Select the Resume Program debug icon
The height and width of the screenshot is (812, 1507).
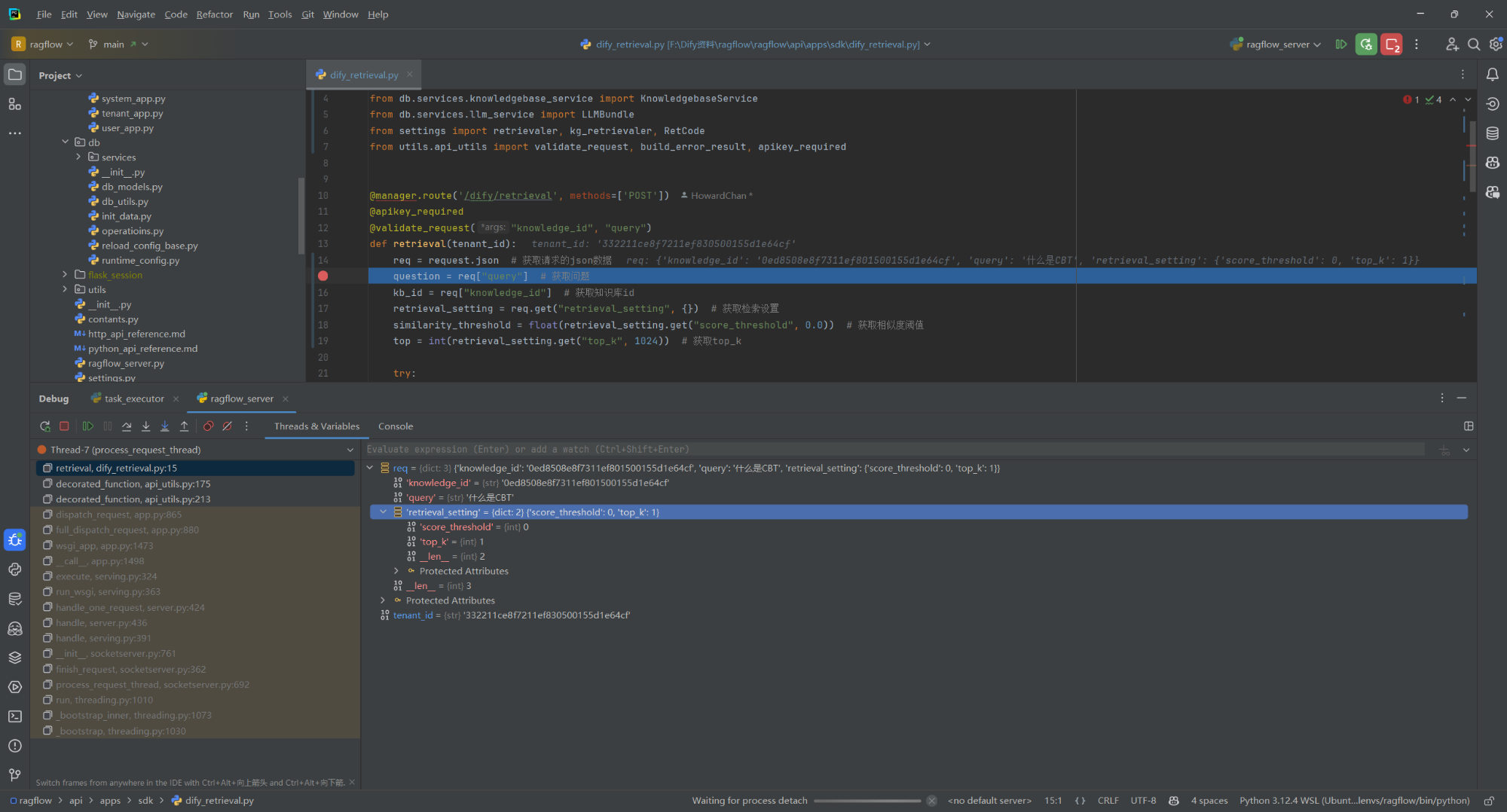[87, 426]
